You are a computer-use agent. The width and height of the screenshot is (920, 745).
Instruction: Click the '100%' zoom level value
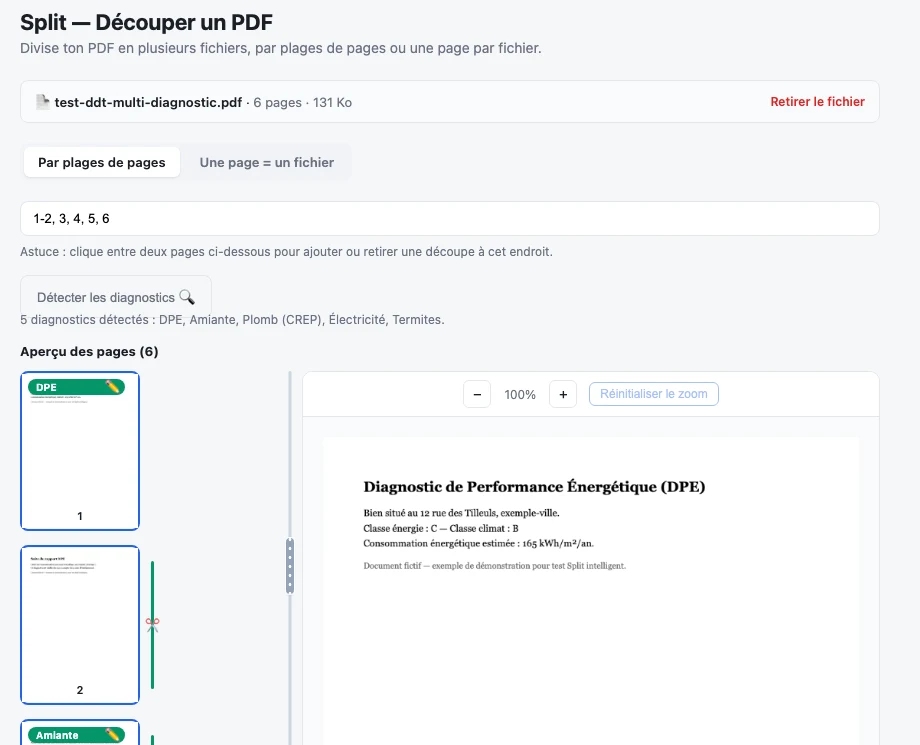click(520, 395)
